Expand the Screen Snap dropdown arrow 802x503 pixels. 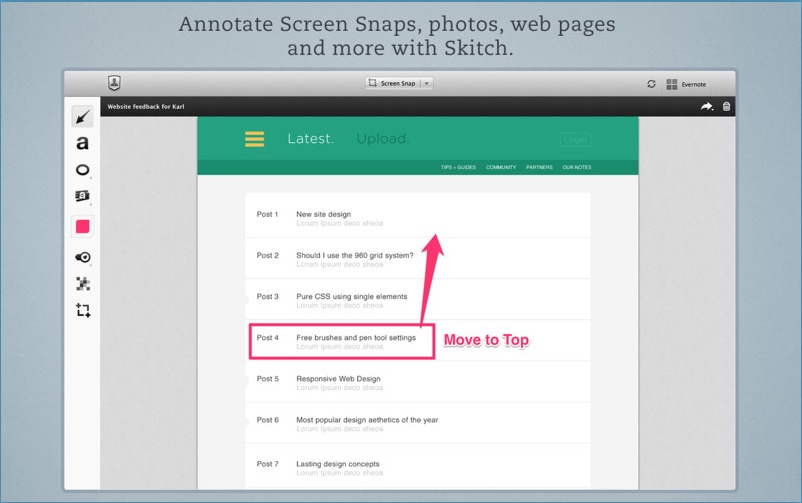(x=427, y=84)
